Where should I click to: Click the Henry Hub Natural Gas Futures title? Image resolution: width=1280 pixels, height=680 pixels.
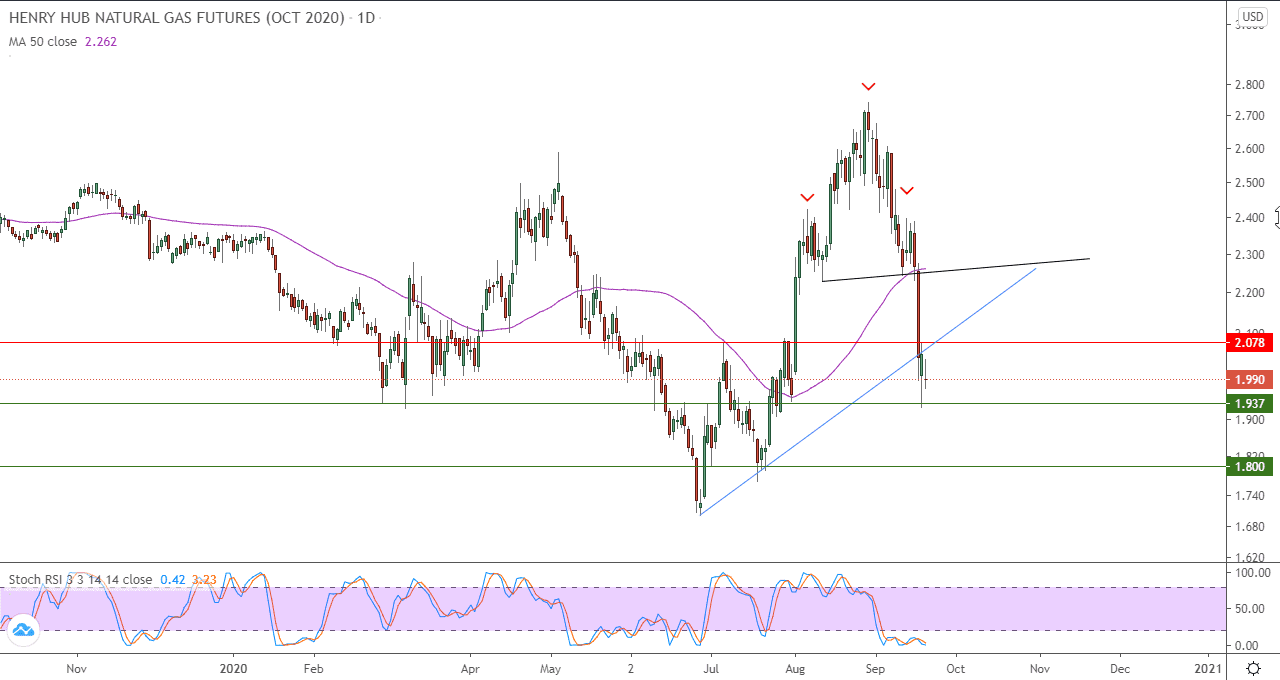point(177,18)
